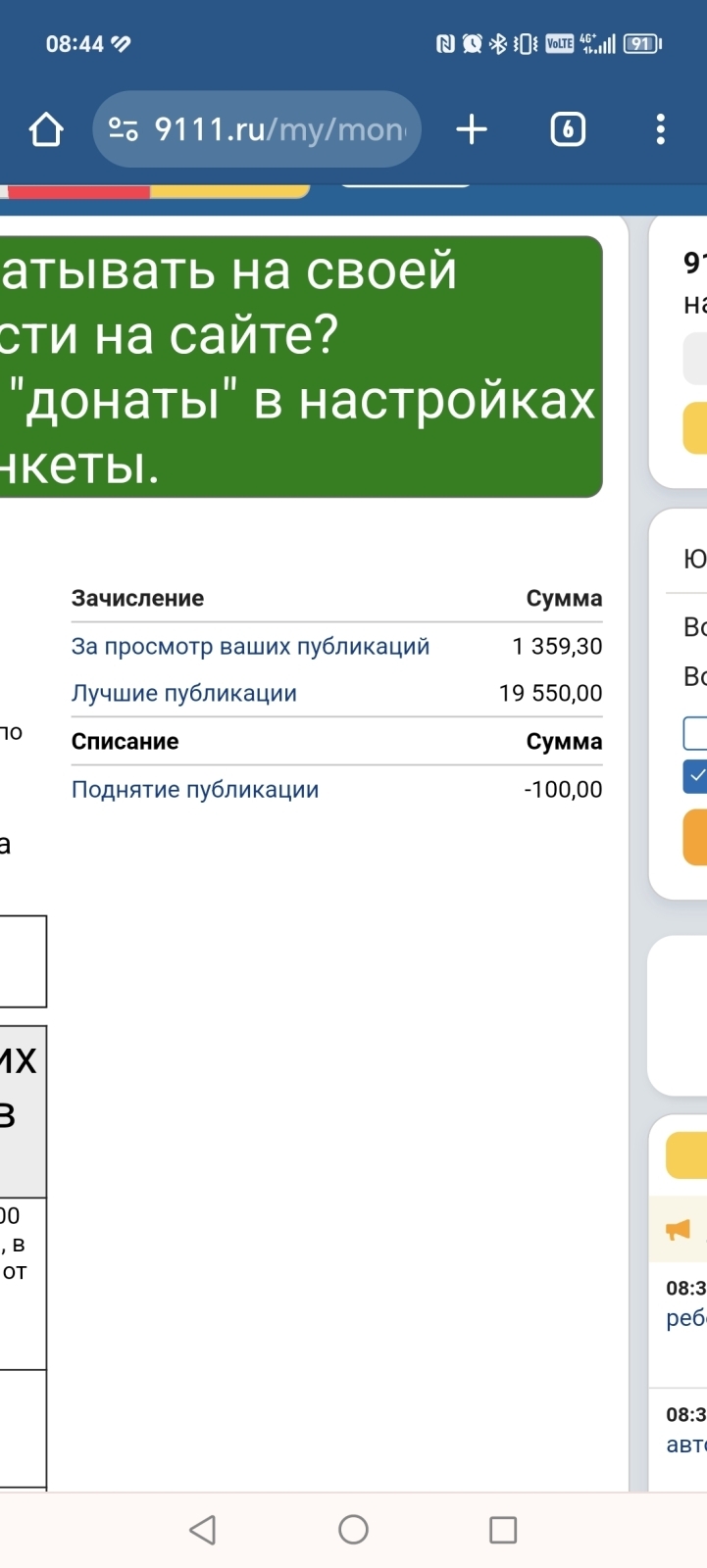
Task: Open site info icon beside the URL
Action: [124, 129]
